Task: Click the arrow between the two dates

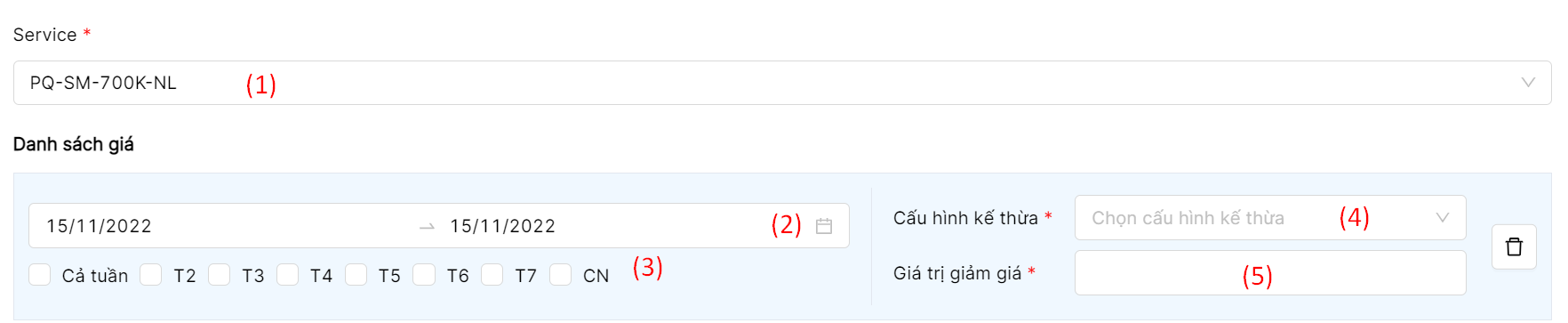Action: [427, 227]
